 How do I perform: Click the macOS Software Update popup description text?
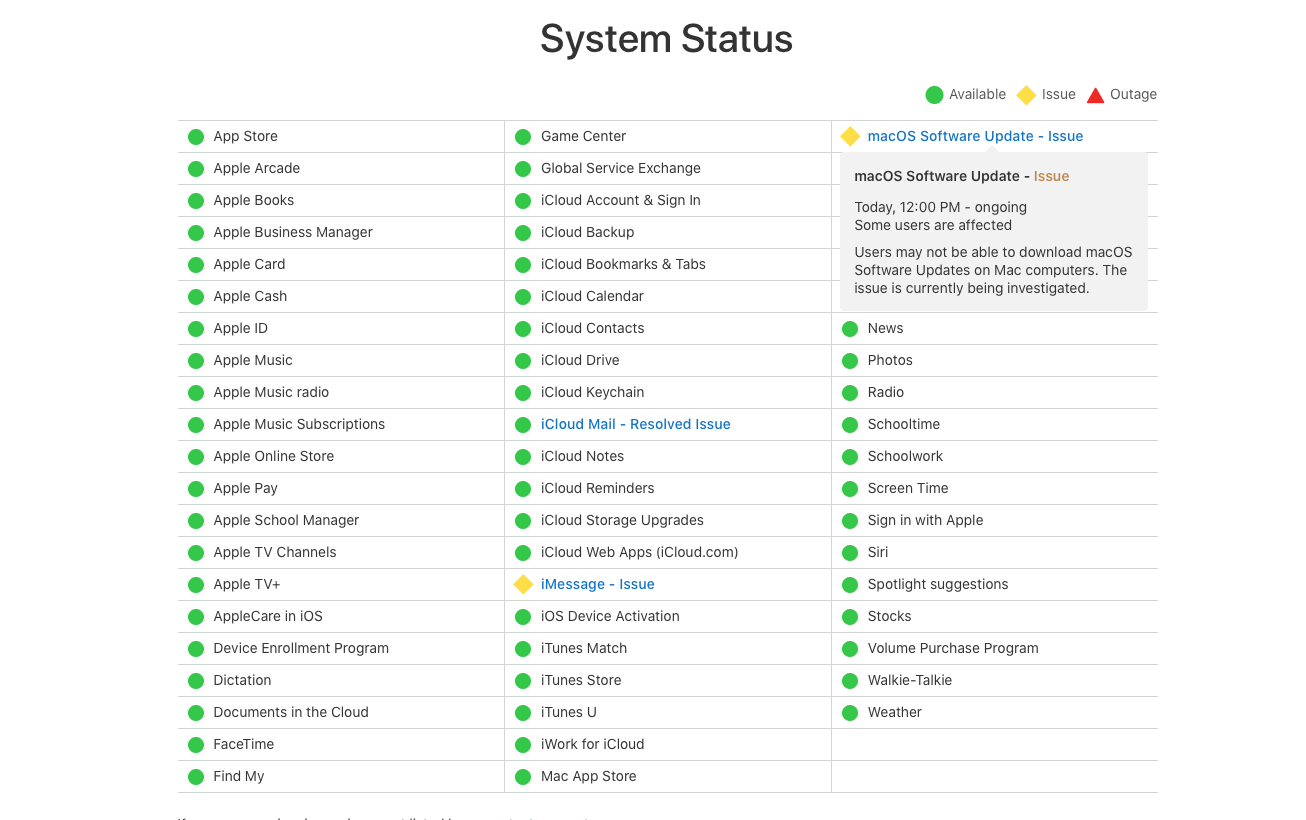[x=992, y=270]
